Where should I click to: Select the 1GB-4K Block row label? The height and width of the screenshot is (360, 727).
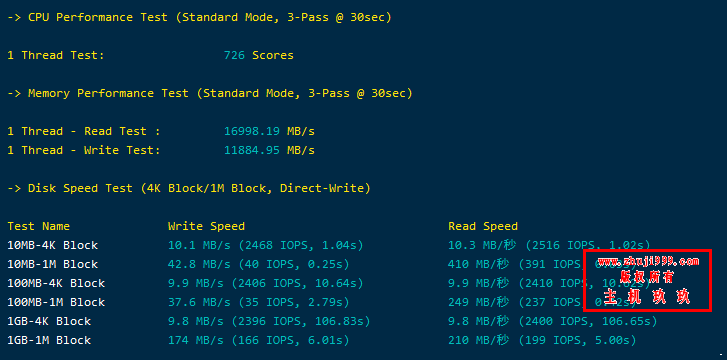coord(49,321)
